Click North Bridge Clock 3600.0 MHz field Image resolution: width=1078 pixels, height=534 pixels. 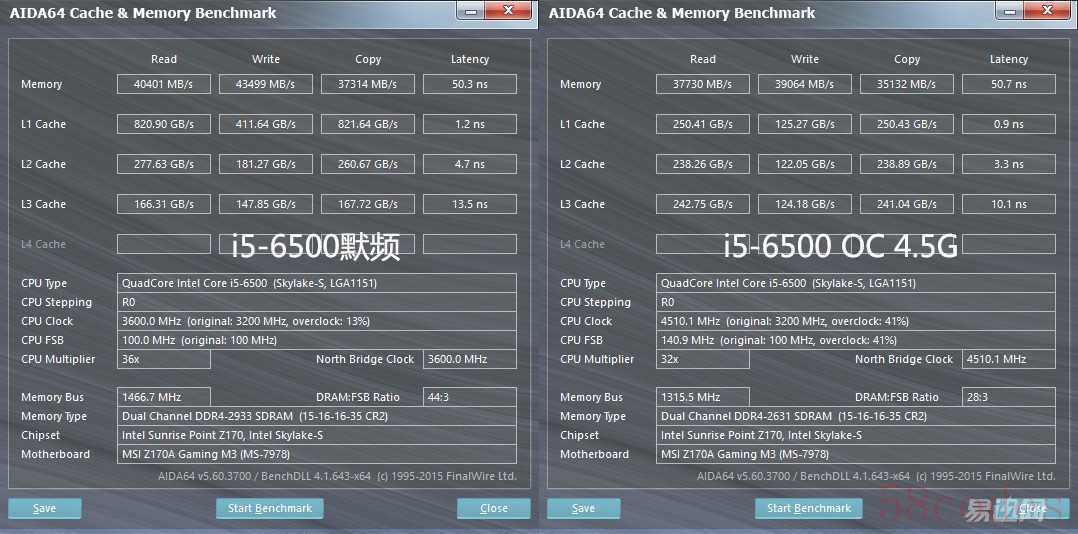pos(470,359)
